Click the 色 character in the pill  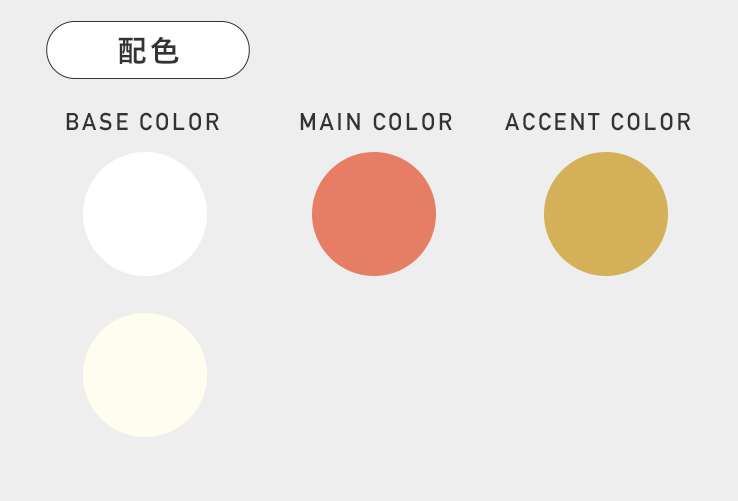pos(165,50)
